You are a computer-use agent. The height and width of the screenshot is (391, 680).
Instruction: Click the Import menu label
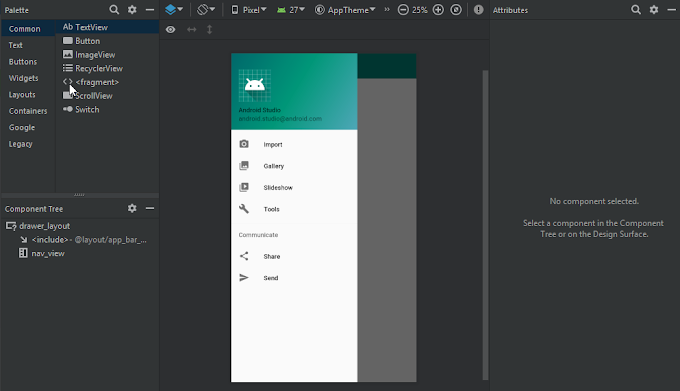[273, 145]
